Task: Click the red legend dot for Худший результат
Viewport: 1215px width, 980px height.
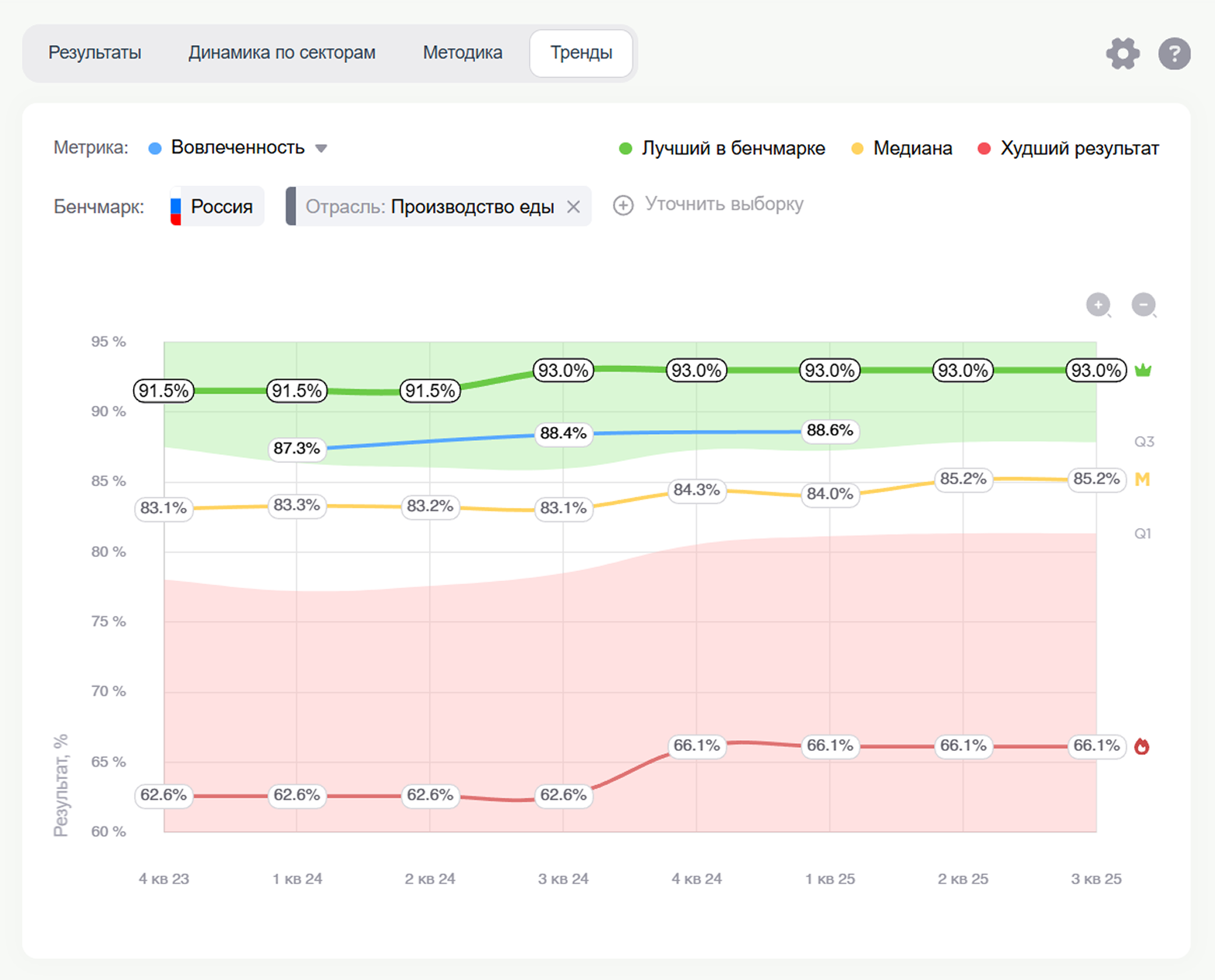Action: 984,149
